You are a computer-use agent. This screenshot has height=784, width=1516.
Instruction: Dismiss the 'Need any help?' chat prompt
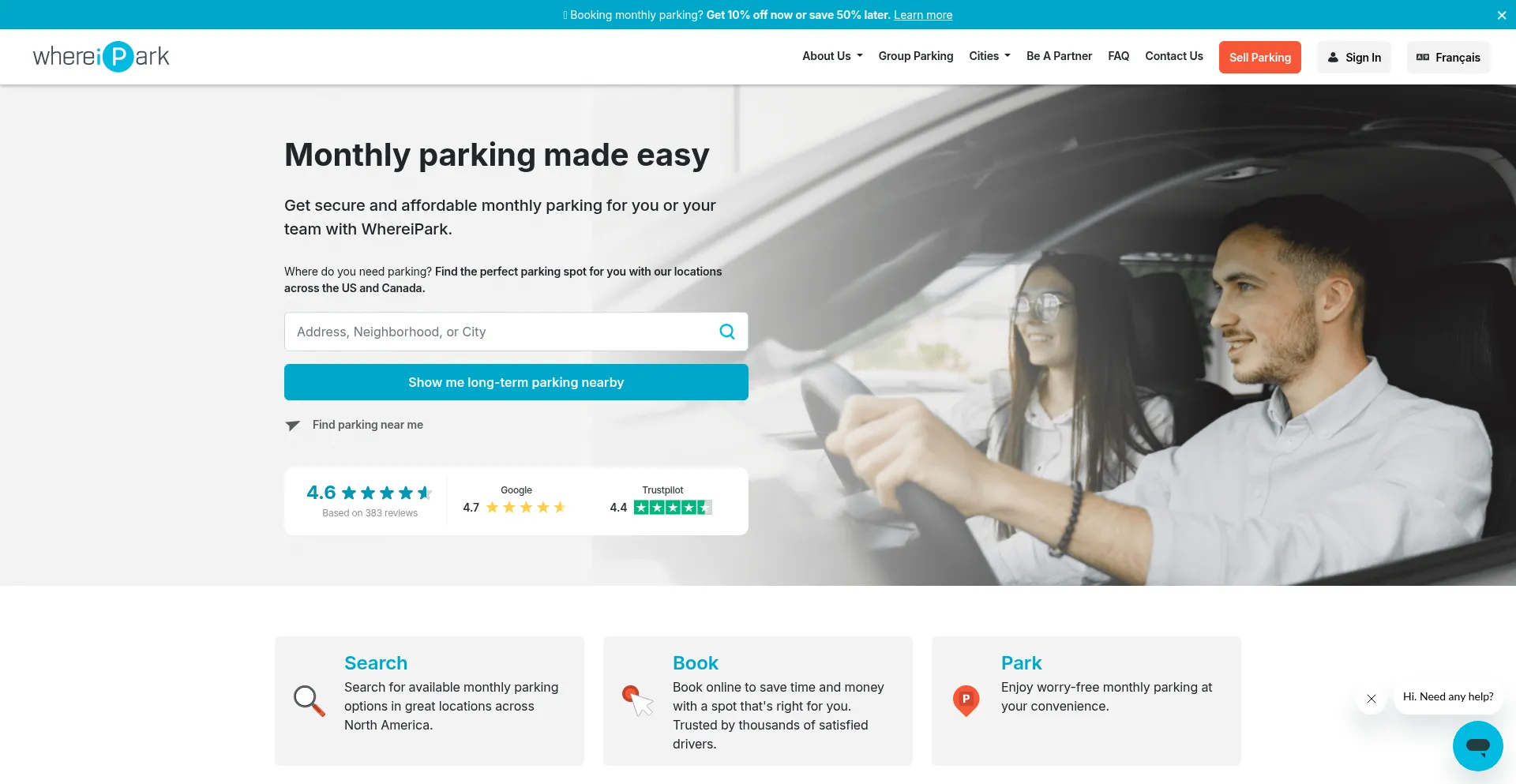click(1372, 698)
